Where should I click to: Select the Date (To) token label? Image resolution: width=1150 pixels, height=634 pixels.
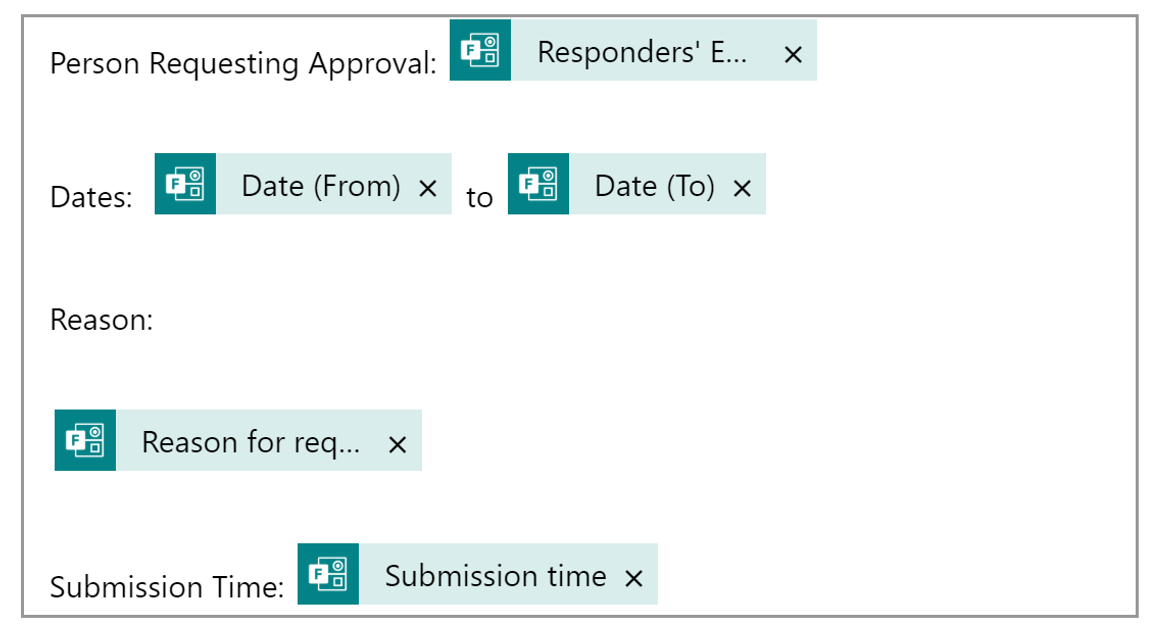[655, 186]
